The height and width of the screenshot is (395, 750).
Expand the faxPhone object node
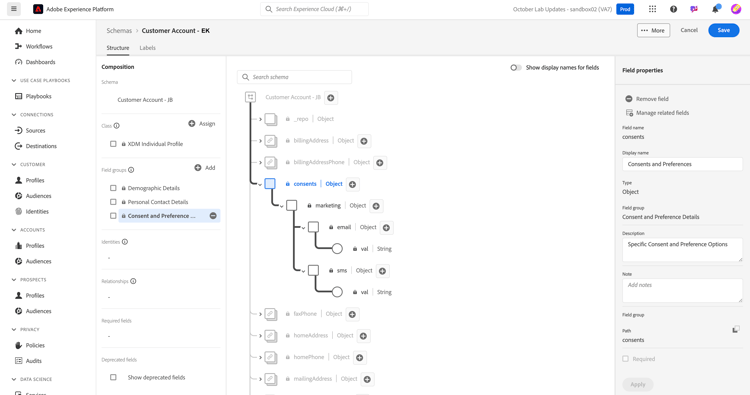(x=260, y=314)
